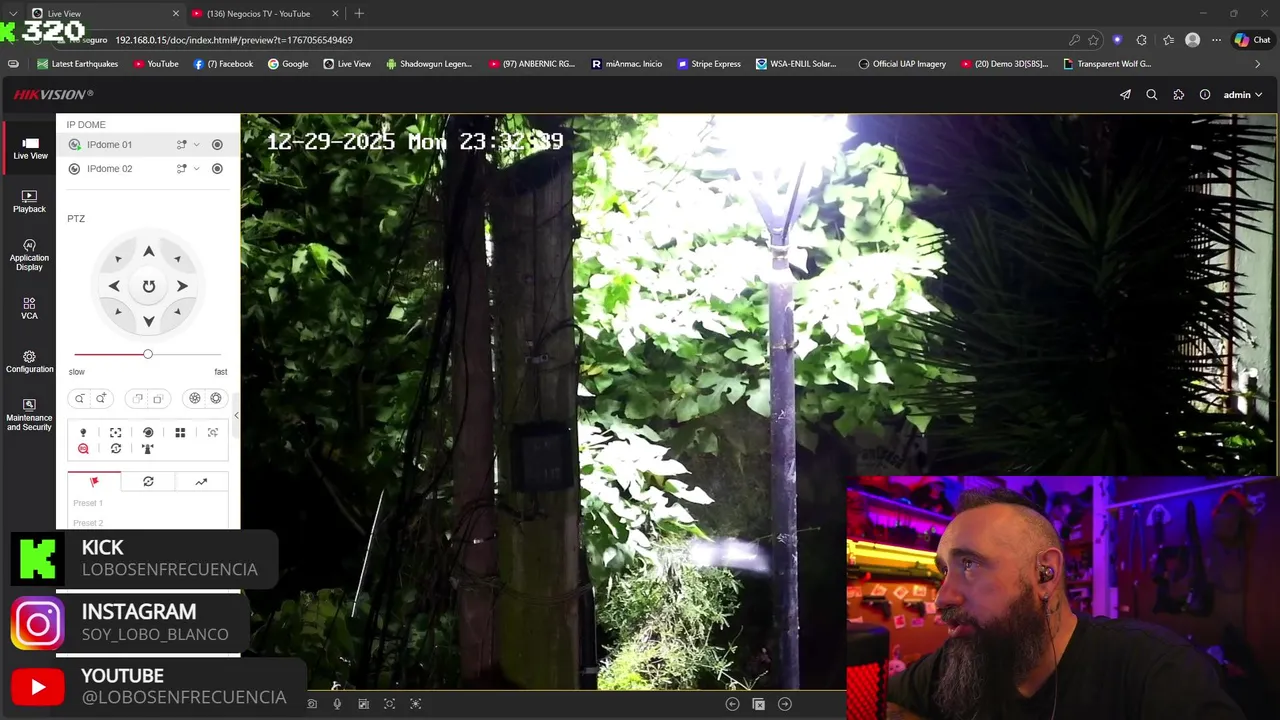
Task: Click the iris open button
Action: [216, 398]
